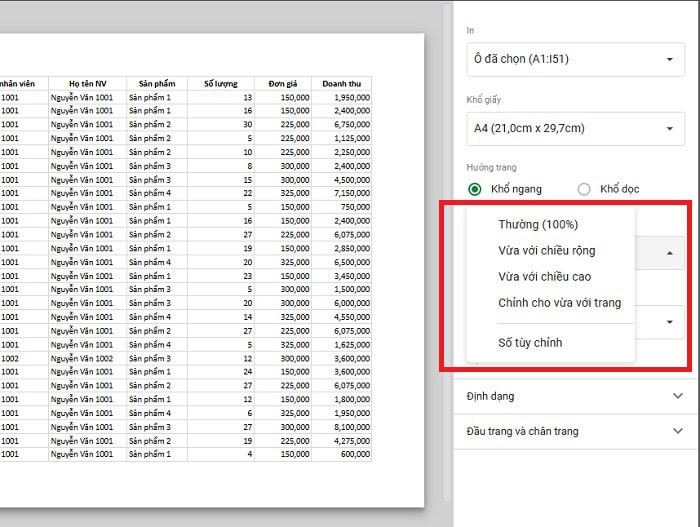Choose Vừa với chiều cao option

(545, 276)
